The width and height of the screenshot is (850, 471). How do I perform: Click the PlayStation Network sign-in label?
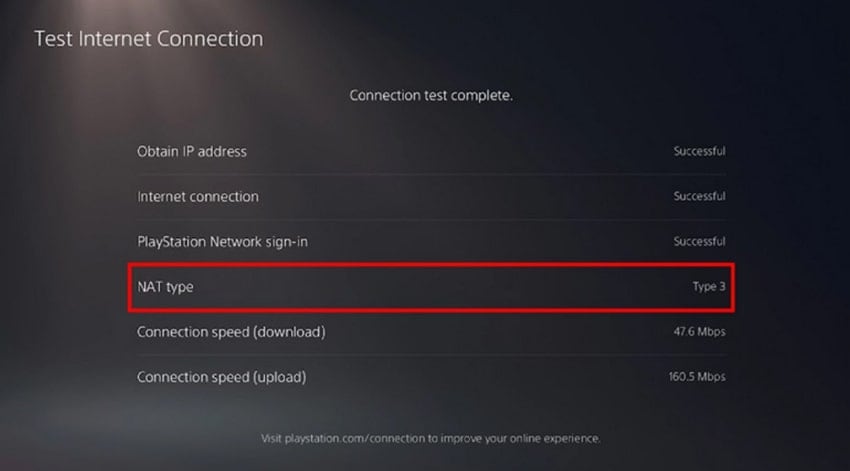click(222, 242)
